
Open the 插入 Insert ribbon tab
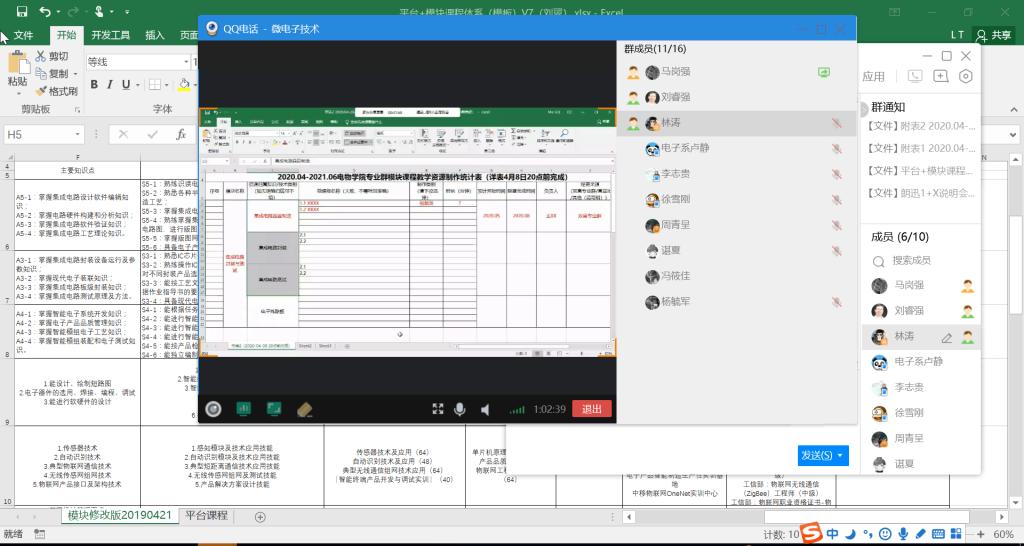[155, 35]
